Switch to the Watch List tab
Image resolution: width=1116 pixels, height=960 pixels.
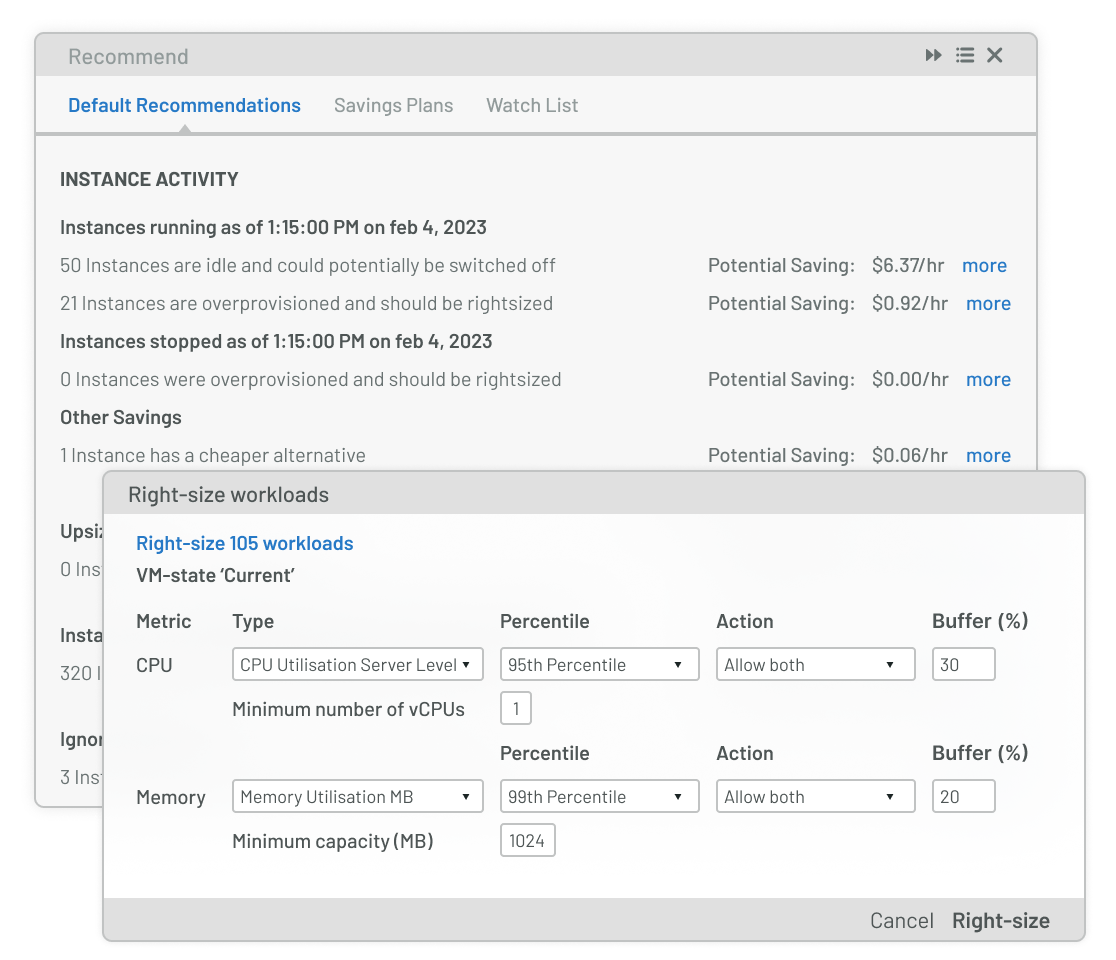point(531,105)
